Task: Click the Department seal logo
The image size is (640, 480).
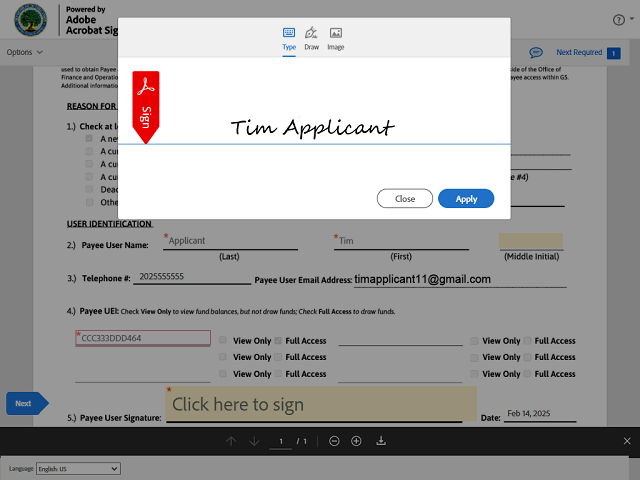Action: (x=31, y=20)
